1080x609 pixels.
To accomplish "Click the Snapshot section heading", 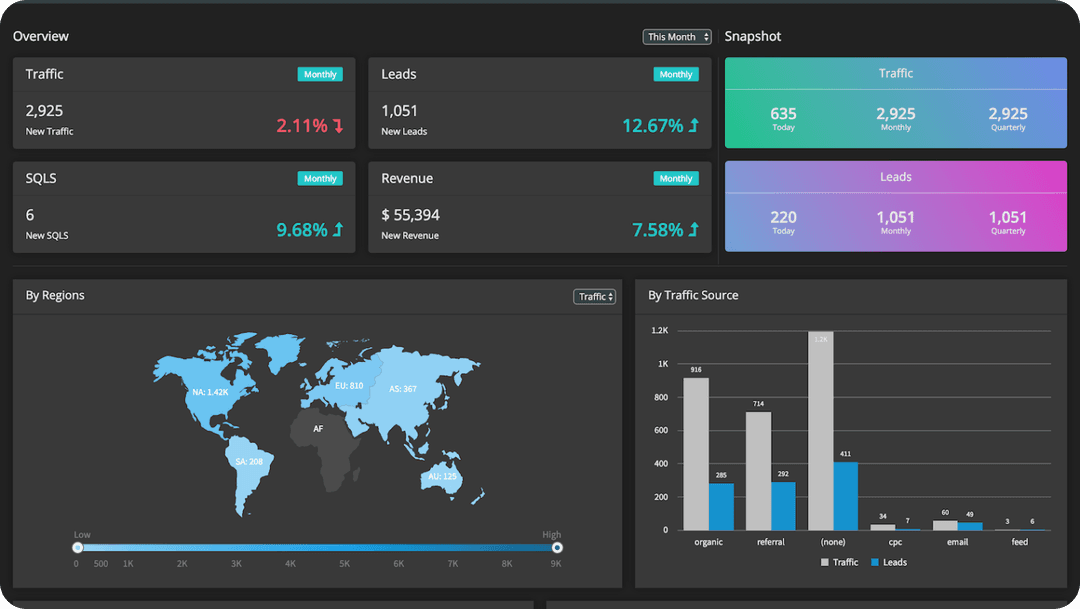I will (752, 37).
